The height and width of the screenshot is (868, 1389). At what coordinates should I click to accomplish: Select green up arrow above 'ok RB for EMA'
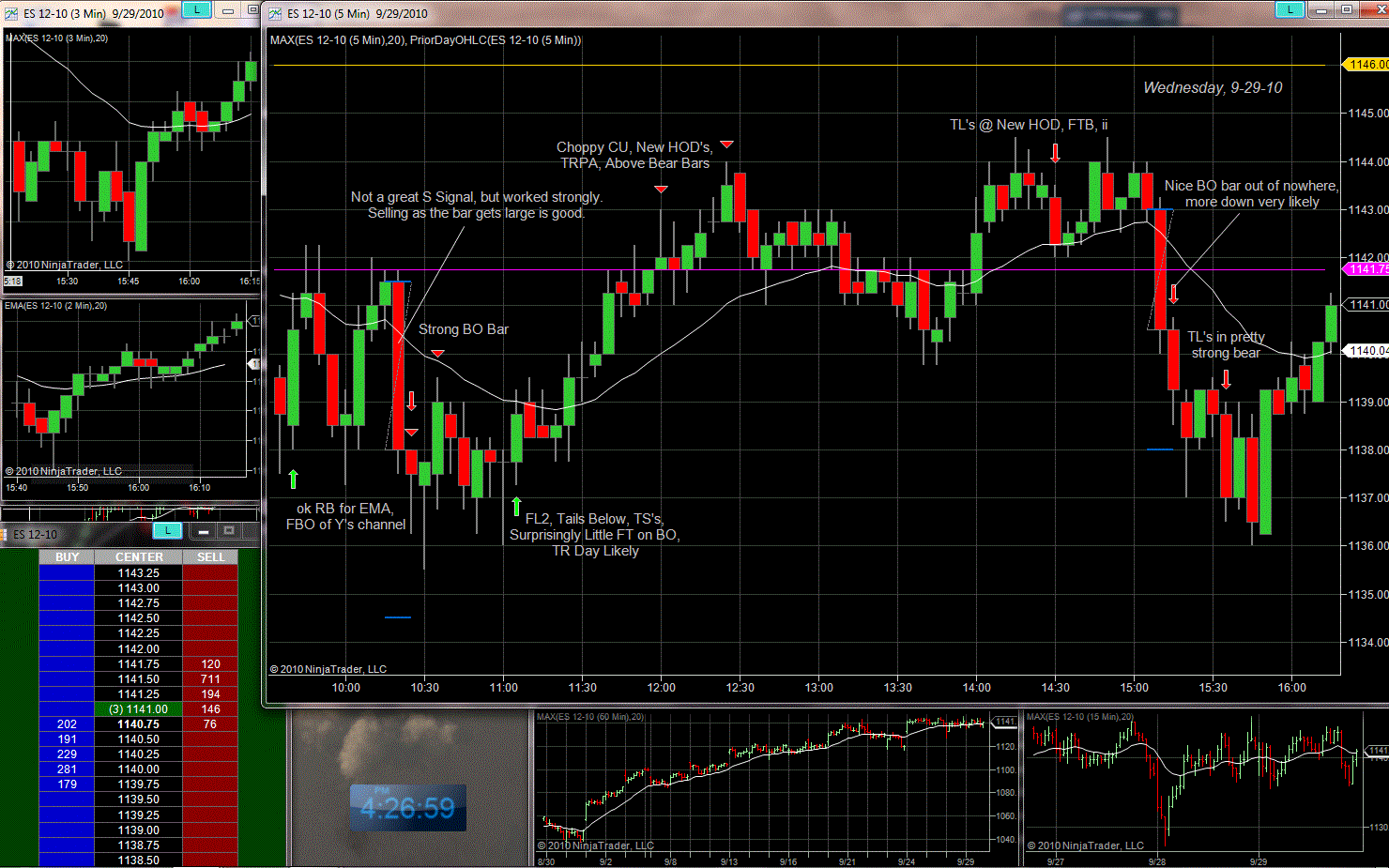click(x=293, y=480)
